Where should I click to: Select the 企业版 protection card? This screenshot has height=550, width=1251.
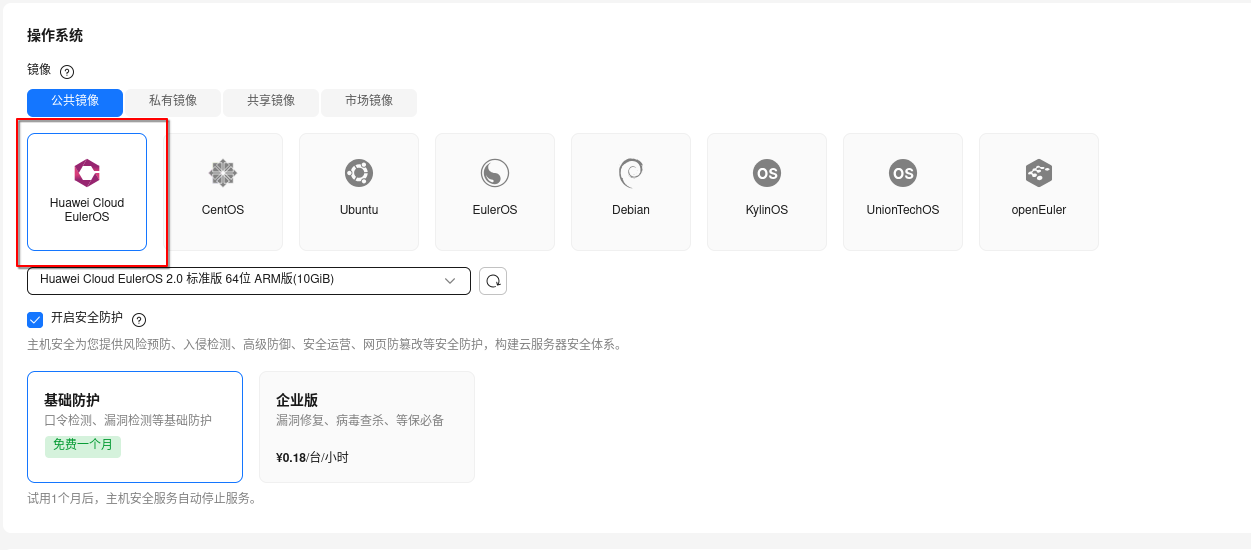coord(367,427)
